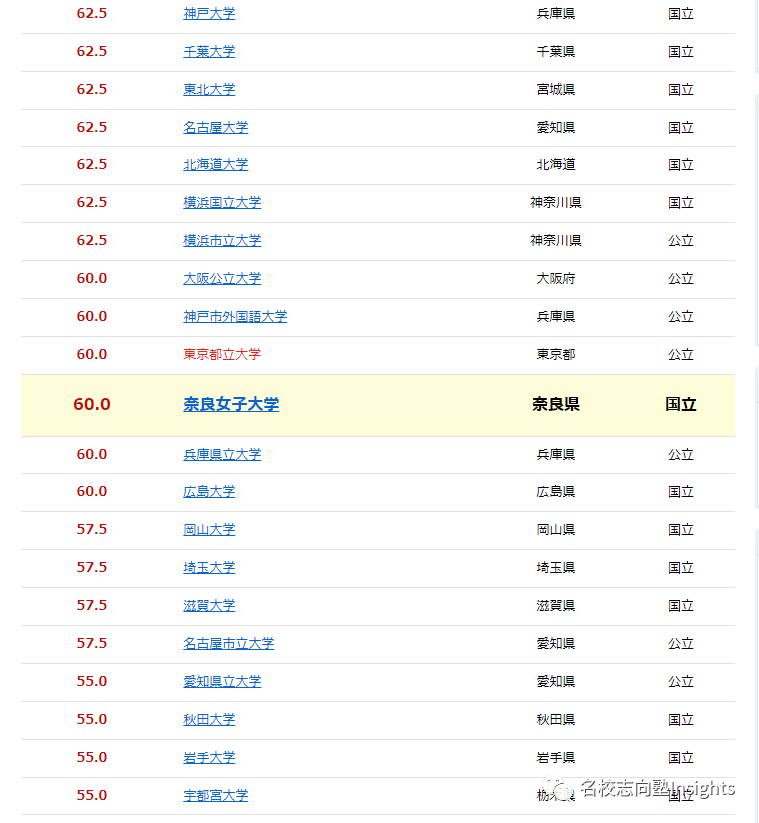Select 兵庫県 in the 神戸大学 row
Viewport: 759px width, 823px height.
pos(556,14)
